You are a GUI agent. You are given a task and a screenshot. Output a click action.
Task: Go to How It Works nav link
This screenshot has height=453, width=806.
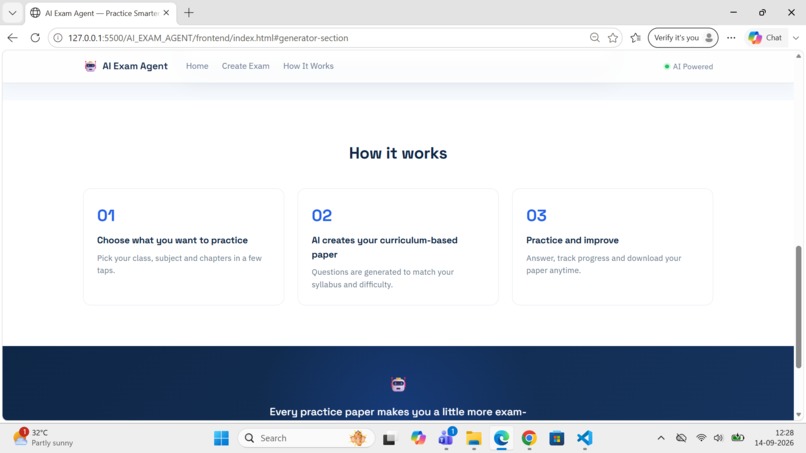coord(308,66)
